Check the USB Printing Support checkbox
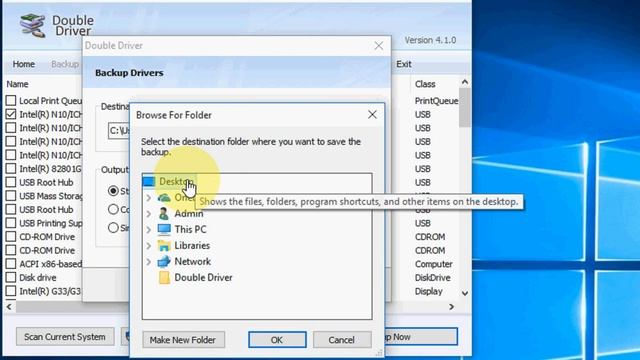Viewport: 640px width, 360px height. [x=11, y=223]
